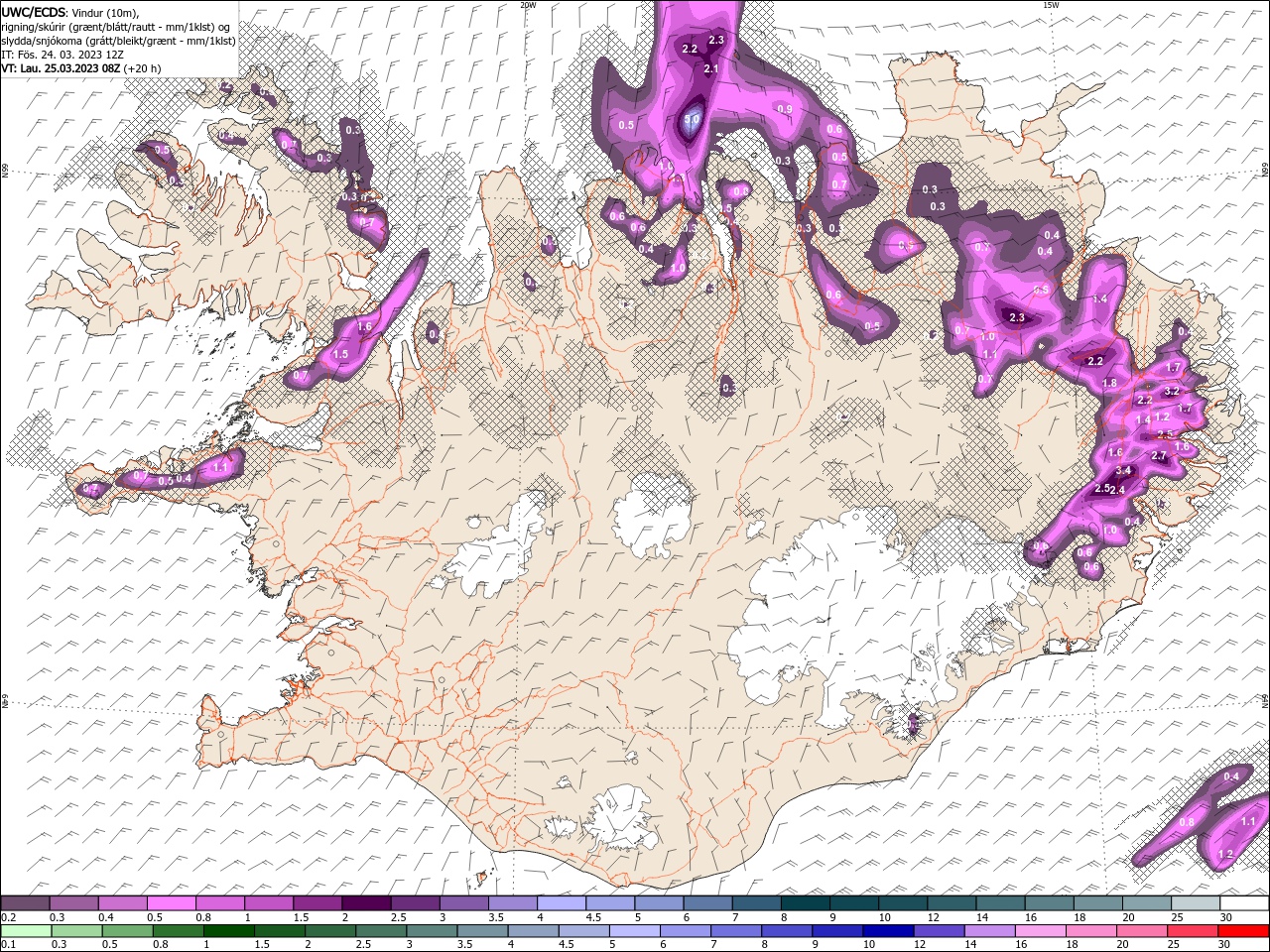Click the '2.4' precipitation value on the map
The image size is (1270, 952).
[x=1116, y=490]
